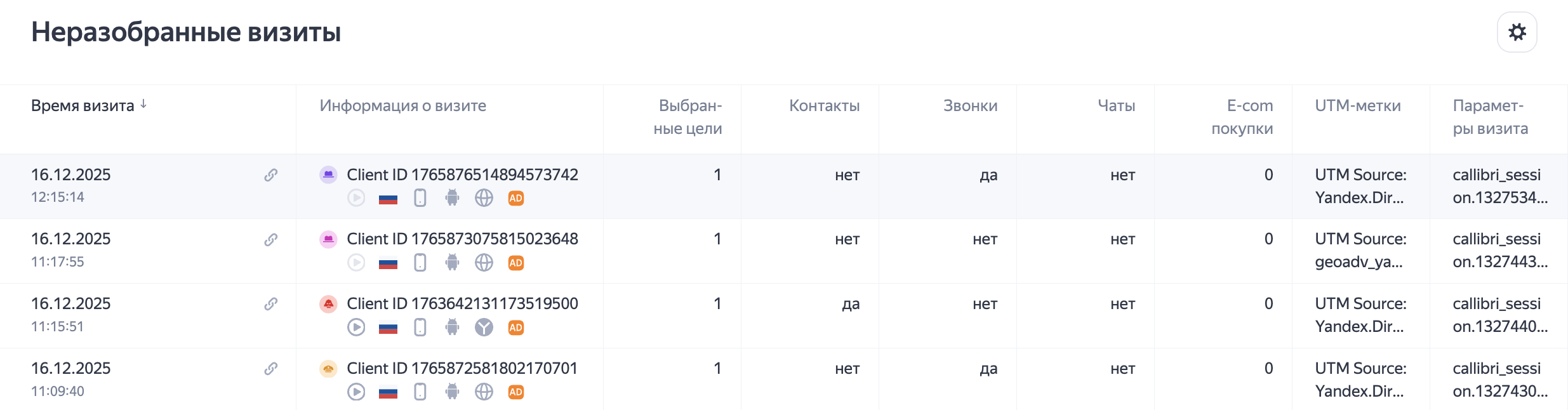Open Client ID 1763642131173519500 link
Screen dimensions: 1568x410
point(462,304)
